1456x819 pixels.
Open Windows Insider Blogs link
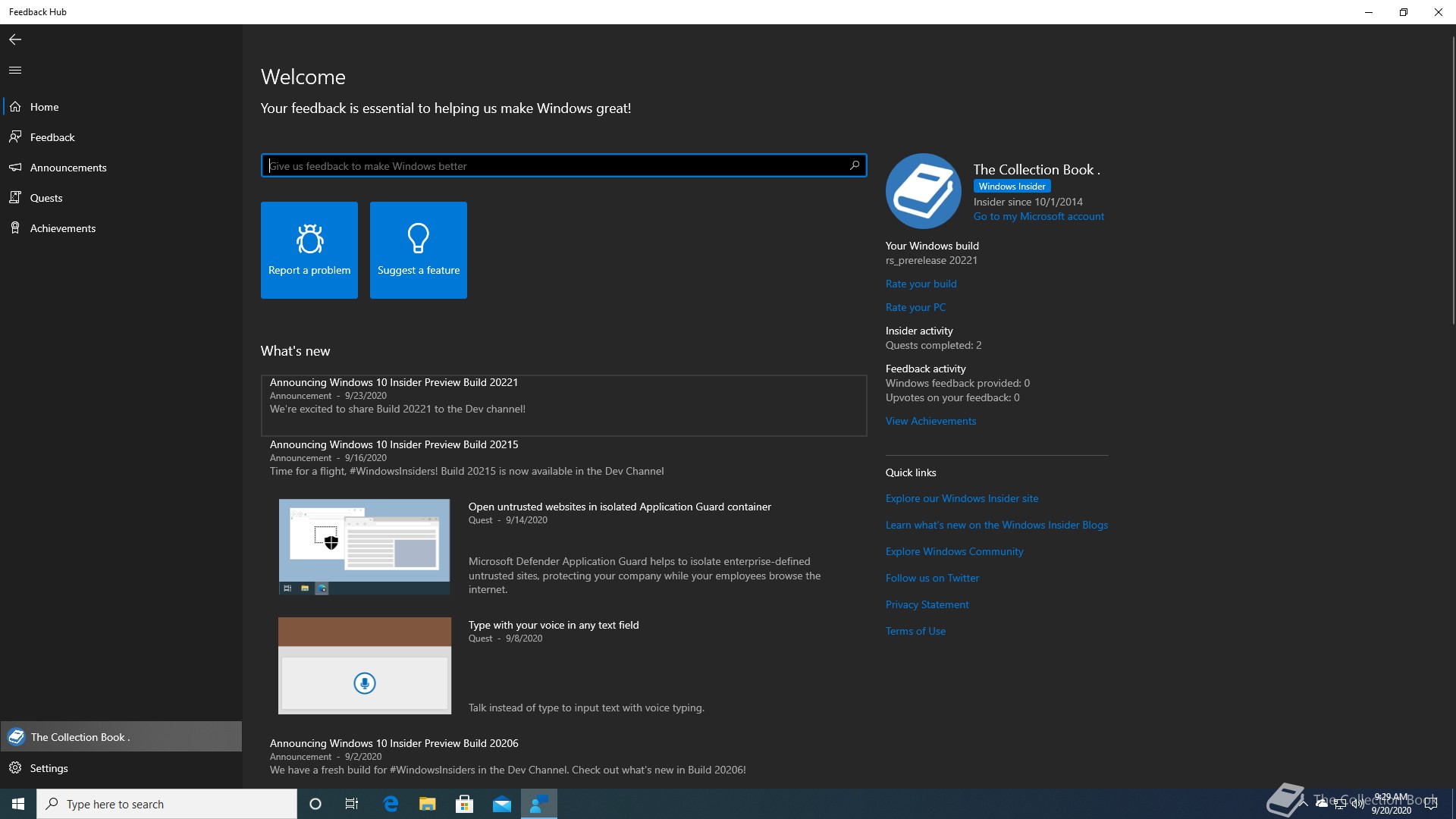[996, 525]
